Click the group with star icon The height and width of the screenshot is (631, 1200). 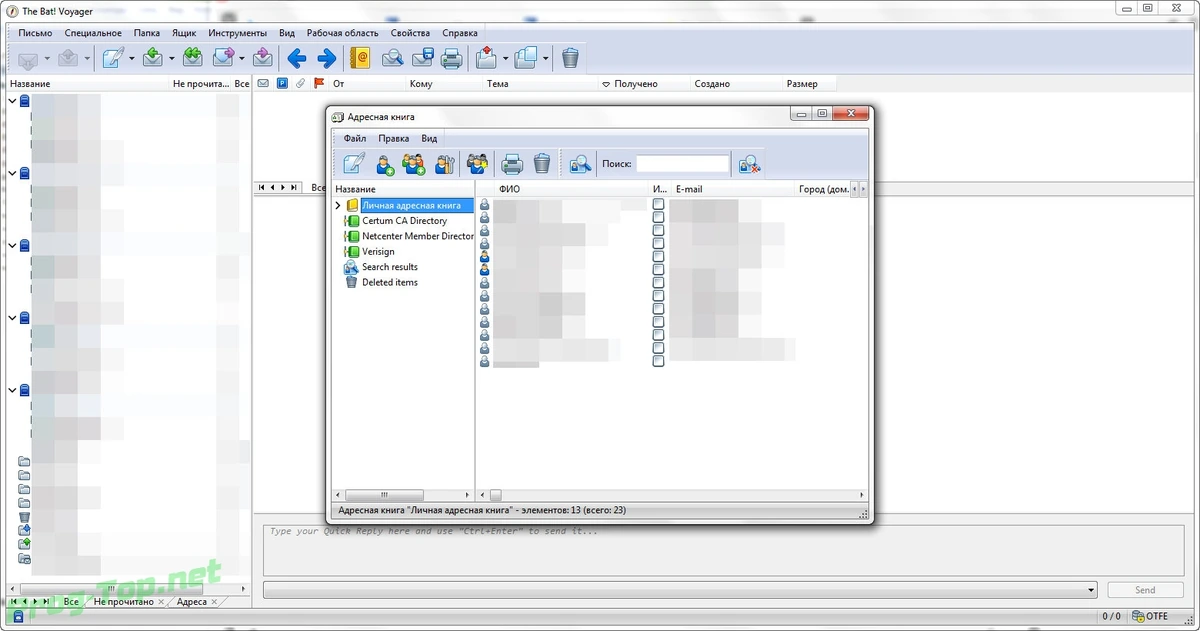[477, 164]
